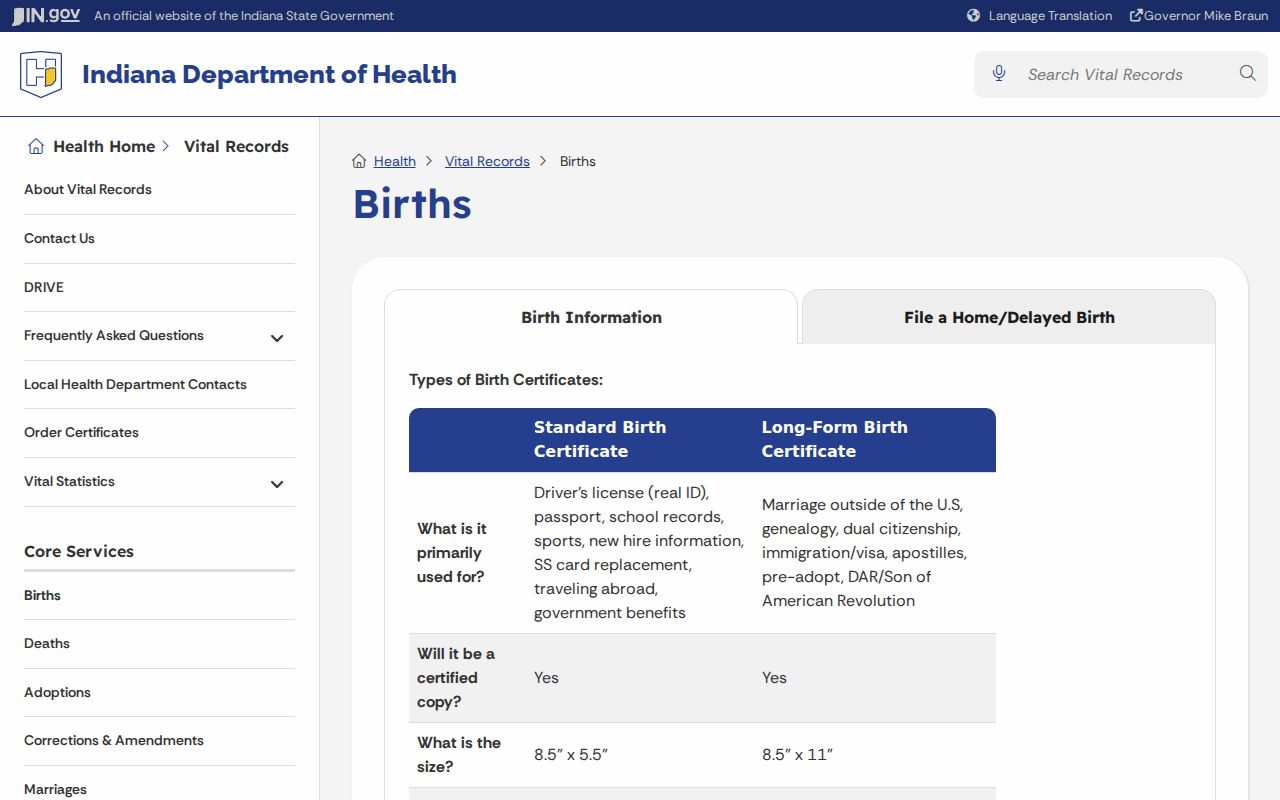Expand the Frequently Asked Questions chevron
Viewport: 1280px width, 800px height.
[x=277, y=338]
